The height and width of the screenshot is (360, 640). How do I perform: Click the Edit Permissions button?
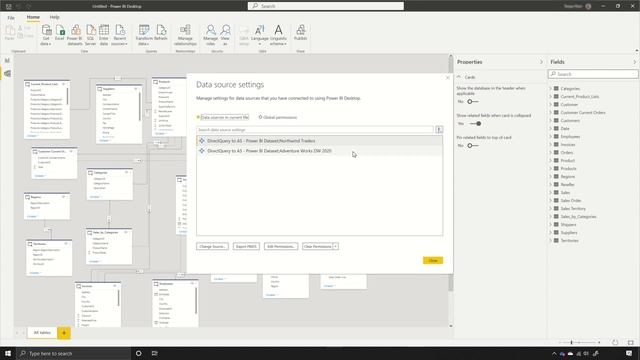281,247
